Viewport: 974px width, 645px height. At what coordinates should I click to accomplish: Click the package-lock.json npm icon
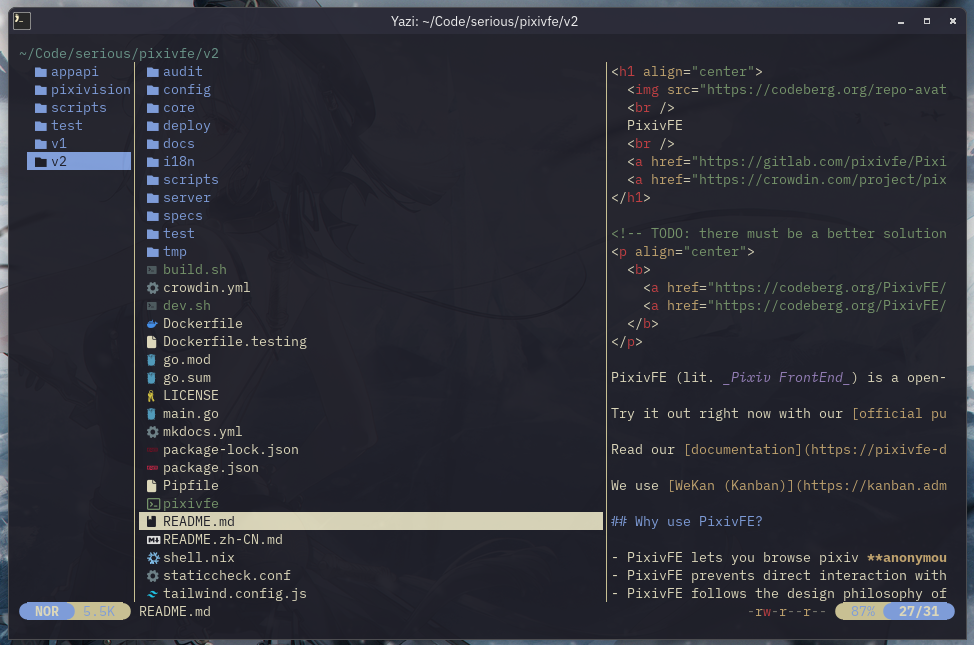(x=152, y=450)
